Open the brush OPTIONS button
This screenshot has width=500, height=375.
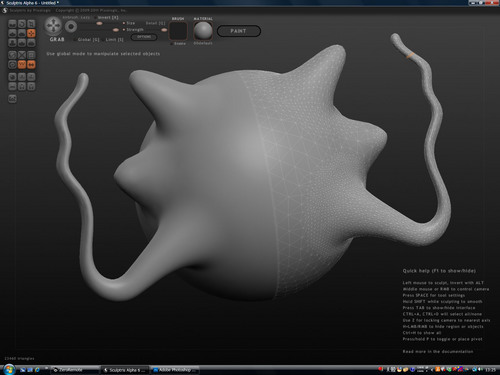pyautogui.click(x=144, y=37)
